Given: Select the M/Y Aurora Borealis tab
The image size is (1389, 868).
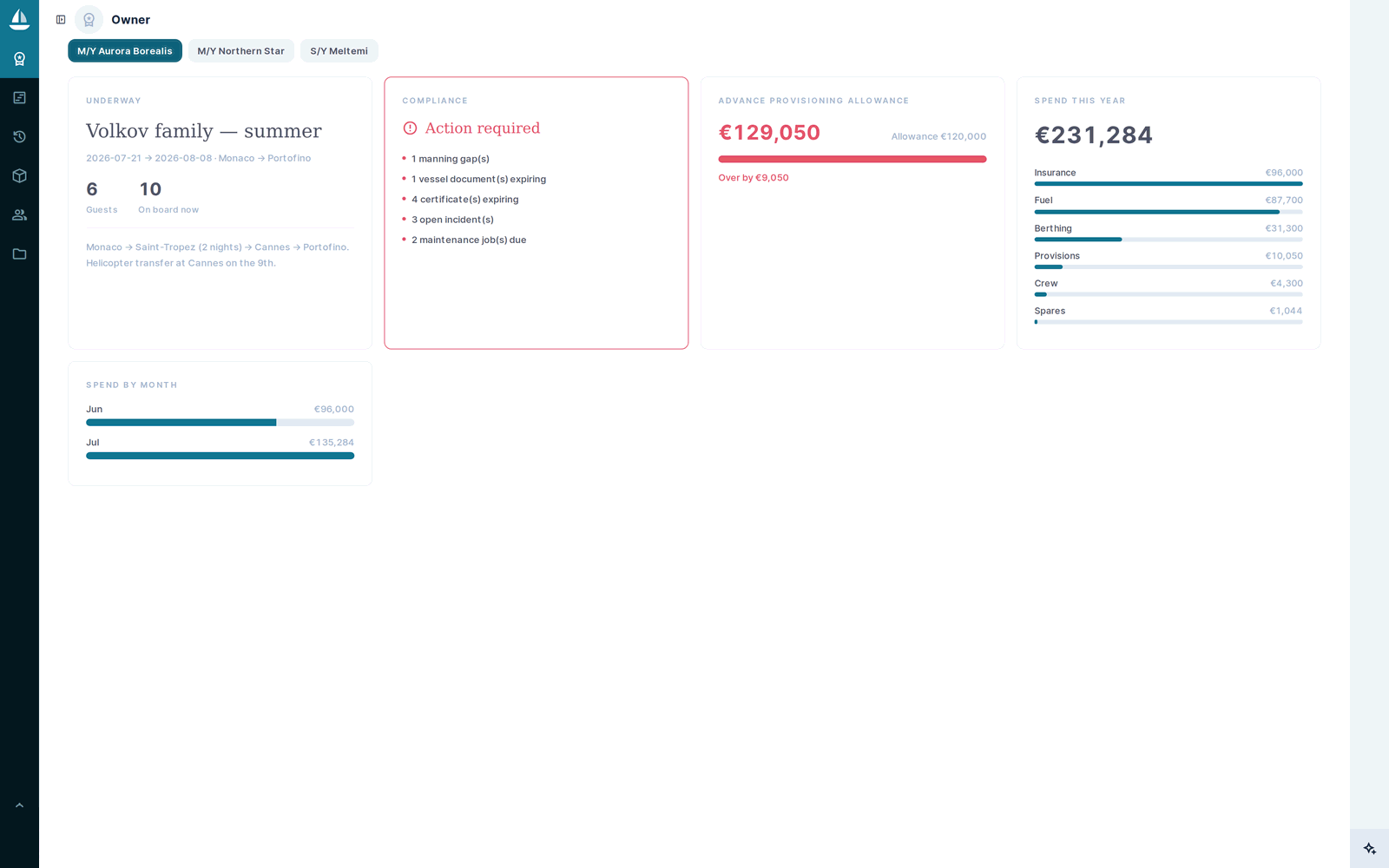Looking at the screenshot, I should pos(125,51).
